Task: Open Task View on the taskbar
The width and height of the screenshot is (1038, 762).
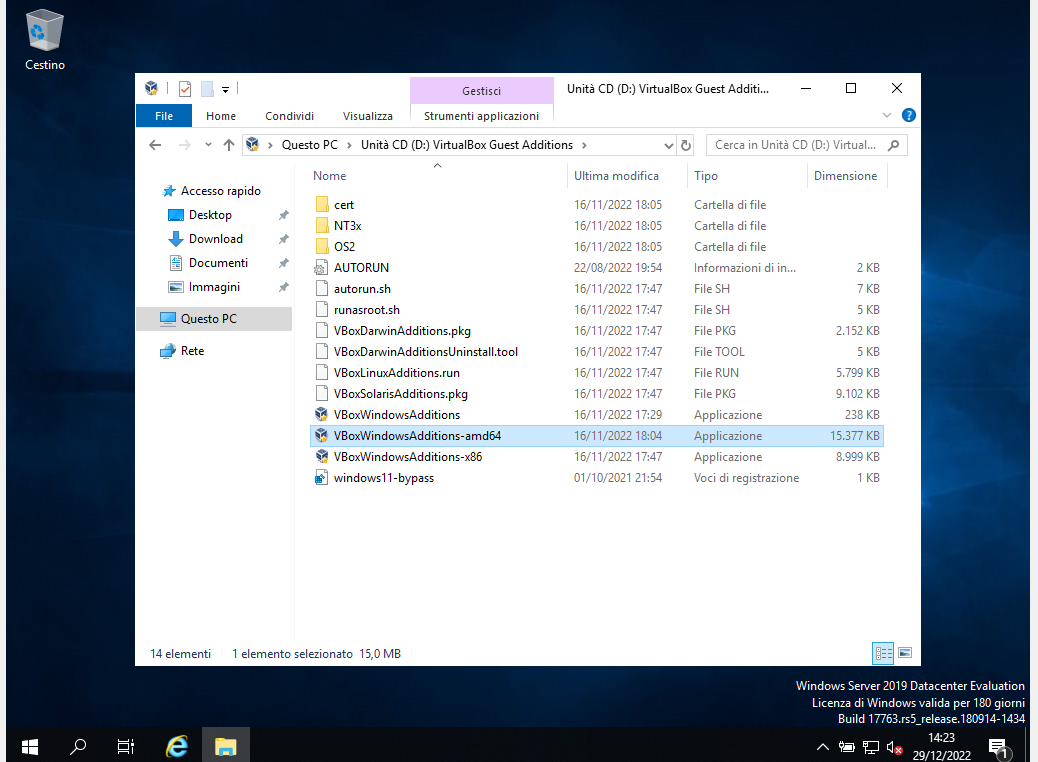Action: [x=126, y=747]
